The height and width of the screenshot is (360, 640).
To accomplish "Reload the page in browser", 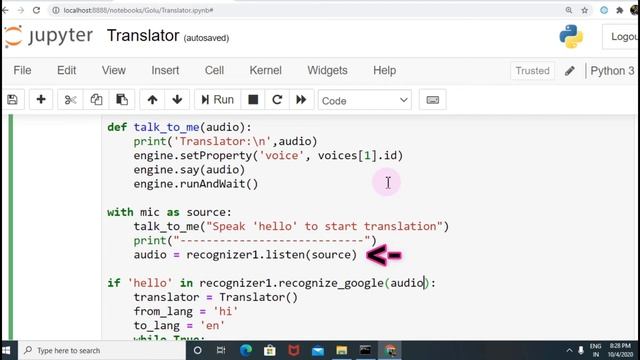I will coord(36,10).
